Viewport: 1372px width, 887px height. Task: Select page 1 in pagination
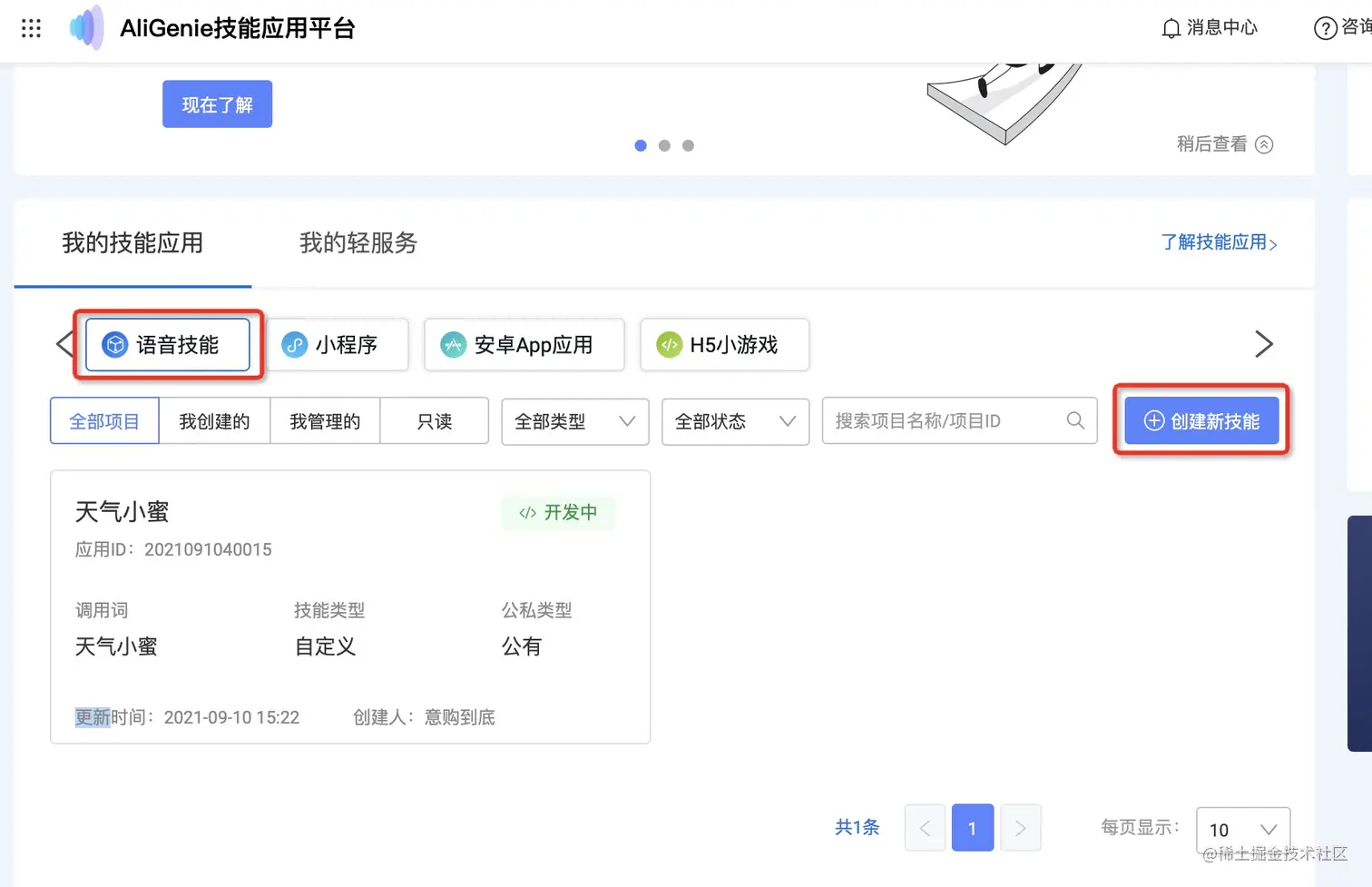click(x=973, y=827)
